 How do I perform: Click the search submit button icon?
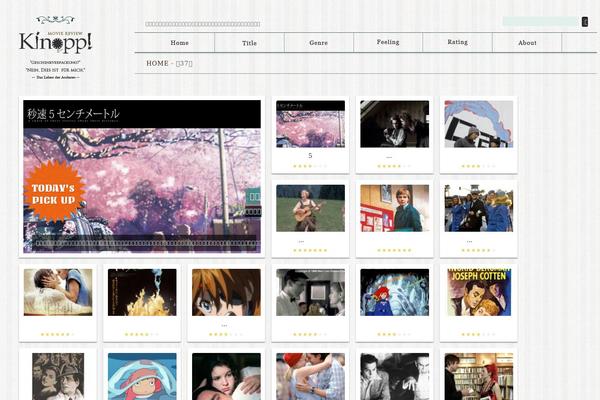point(585,22)
